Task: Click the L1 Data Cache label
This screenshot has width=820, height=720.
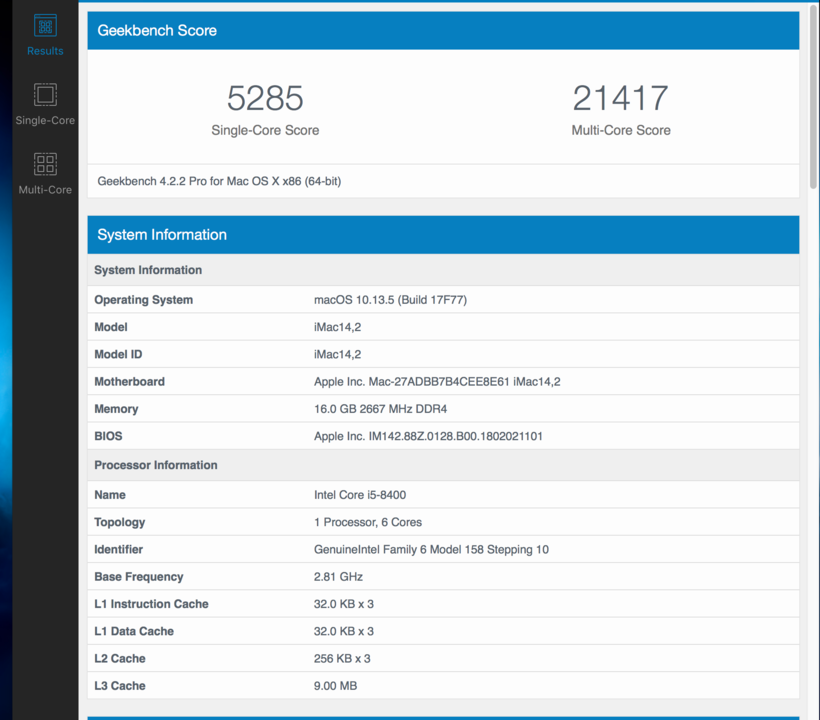Action: (x=134, y=631)
